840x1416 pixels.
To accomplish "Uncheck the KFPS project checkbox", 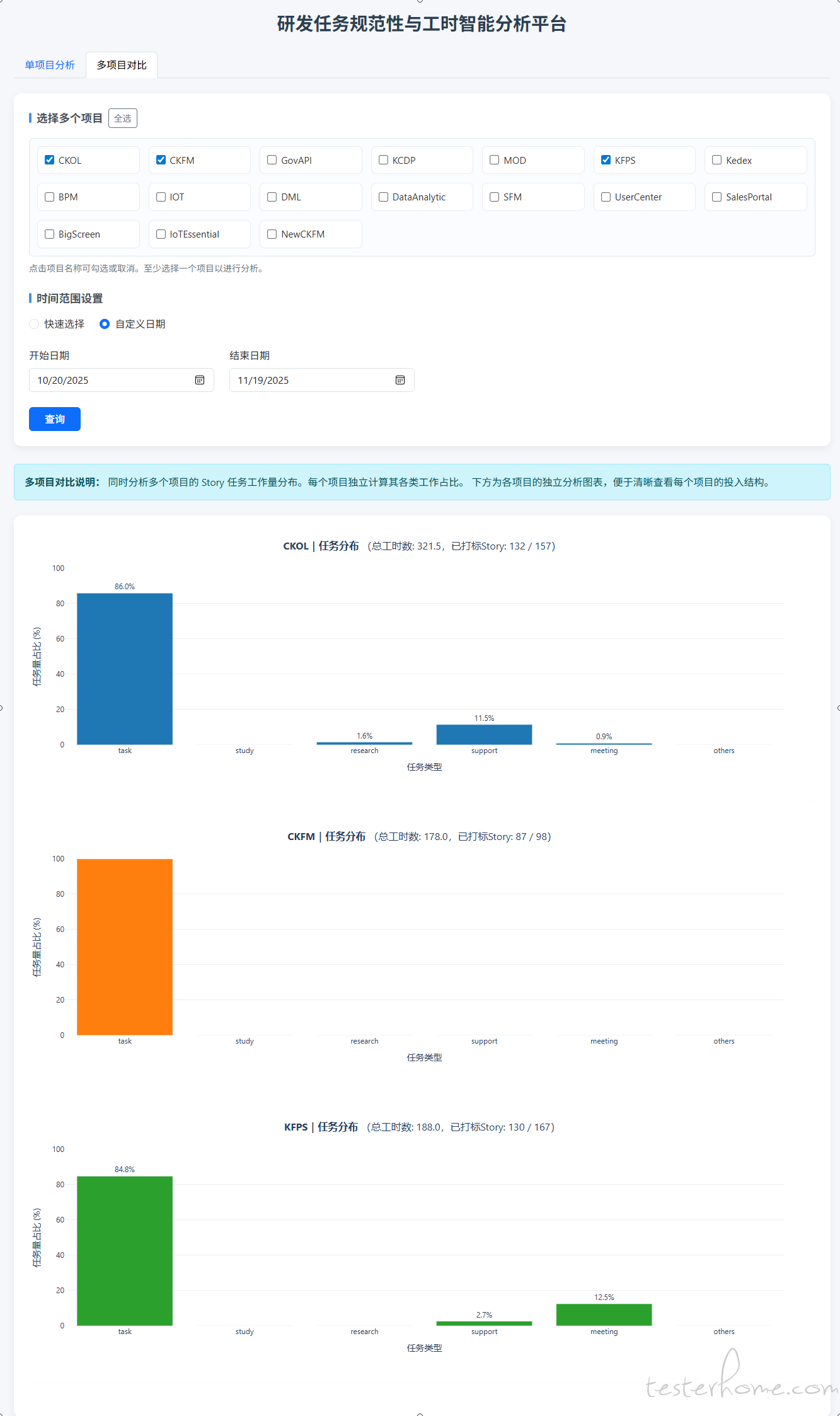I will coord(606,160).
